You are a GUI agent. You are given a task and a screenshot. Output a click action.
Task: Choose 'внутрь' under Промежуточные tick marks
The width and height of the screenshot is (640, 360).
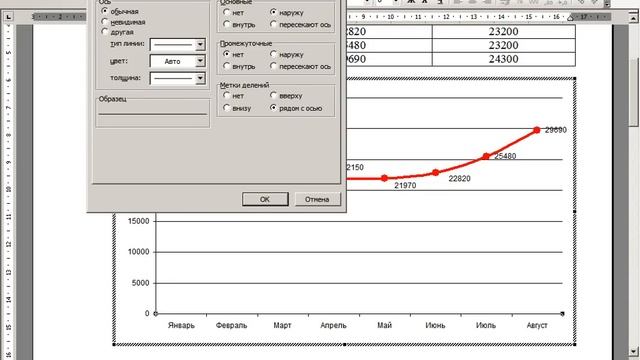click(227, 66)
